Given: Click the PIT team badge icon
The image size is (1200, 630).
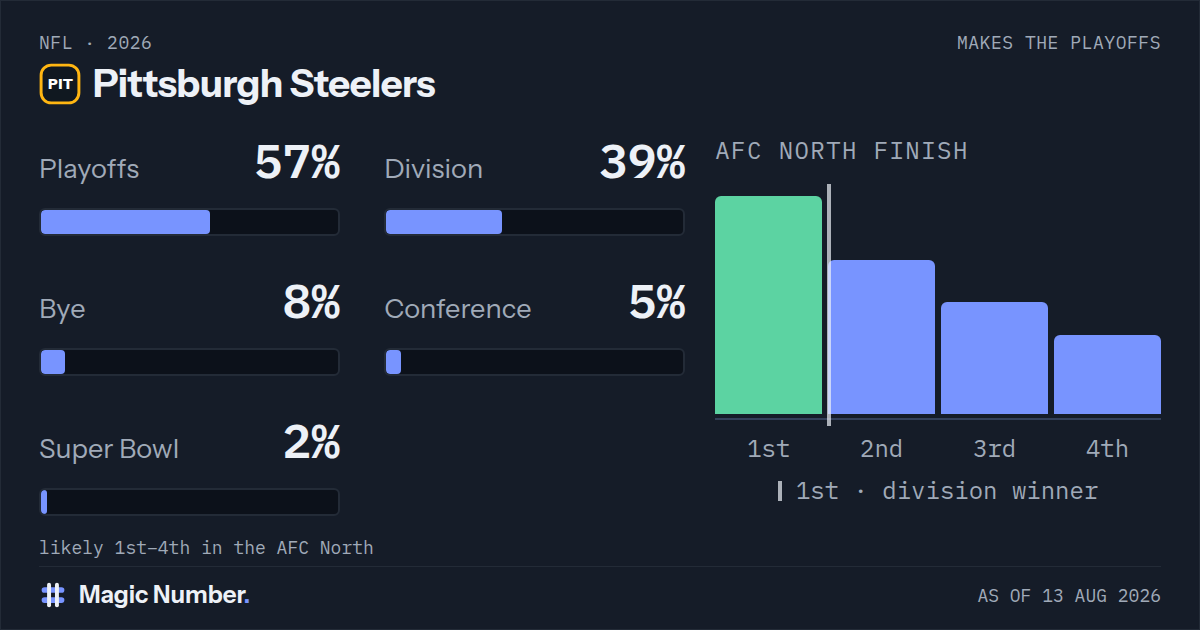Looking at the screenshot, I should (x=60, y=84).
